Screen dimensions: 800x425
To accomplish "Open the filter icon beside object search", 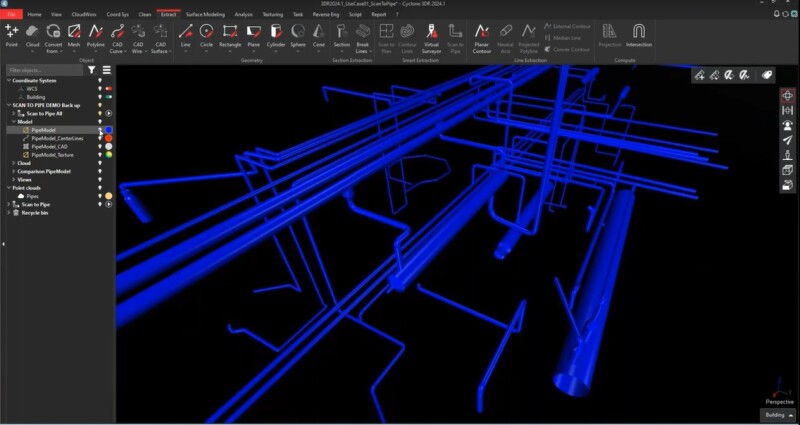I will coord(91,71).
